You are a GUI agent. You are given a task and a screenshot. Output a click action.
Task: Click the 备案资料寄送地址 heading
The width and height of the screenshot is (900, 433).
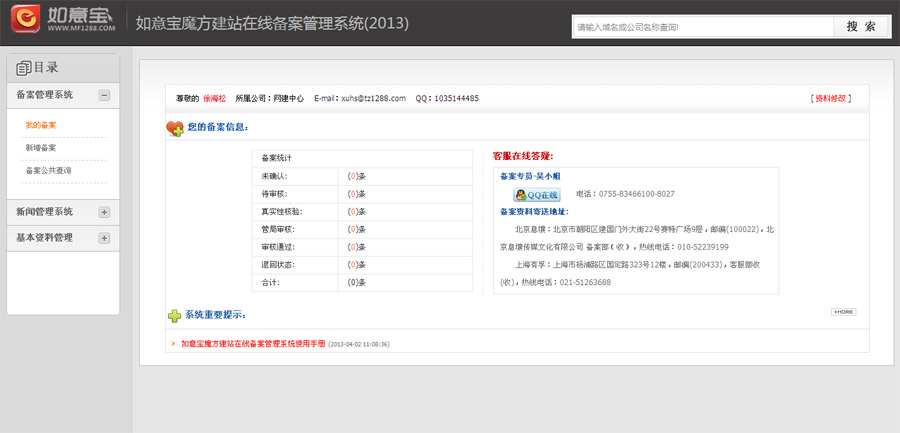(x=534, y=212)
